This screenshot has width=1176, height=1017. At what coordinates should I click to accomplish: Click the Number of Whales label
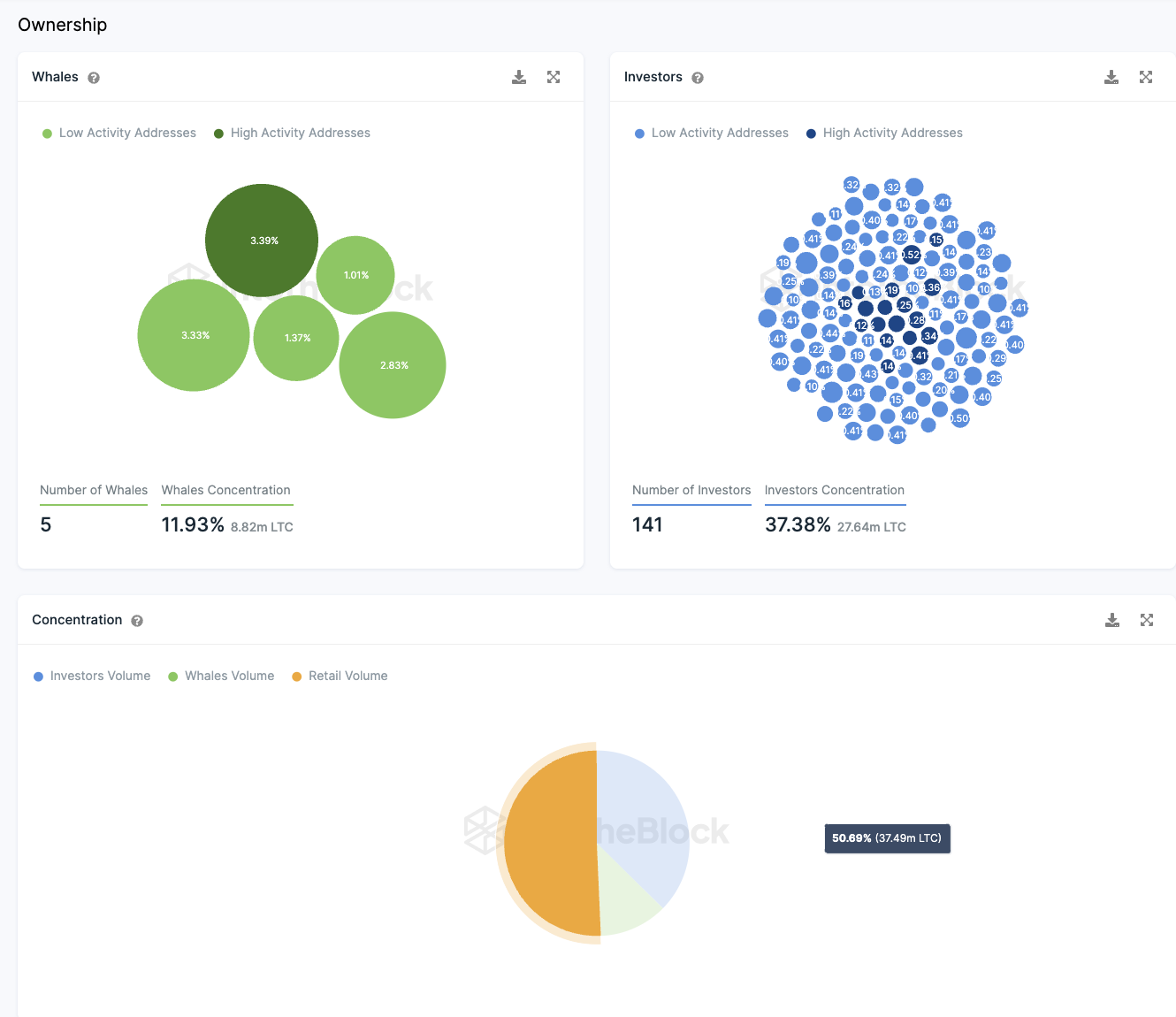94,490
